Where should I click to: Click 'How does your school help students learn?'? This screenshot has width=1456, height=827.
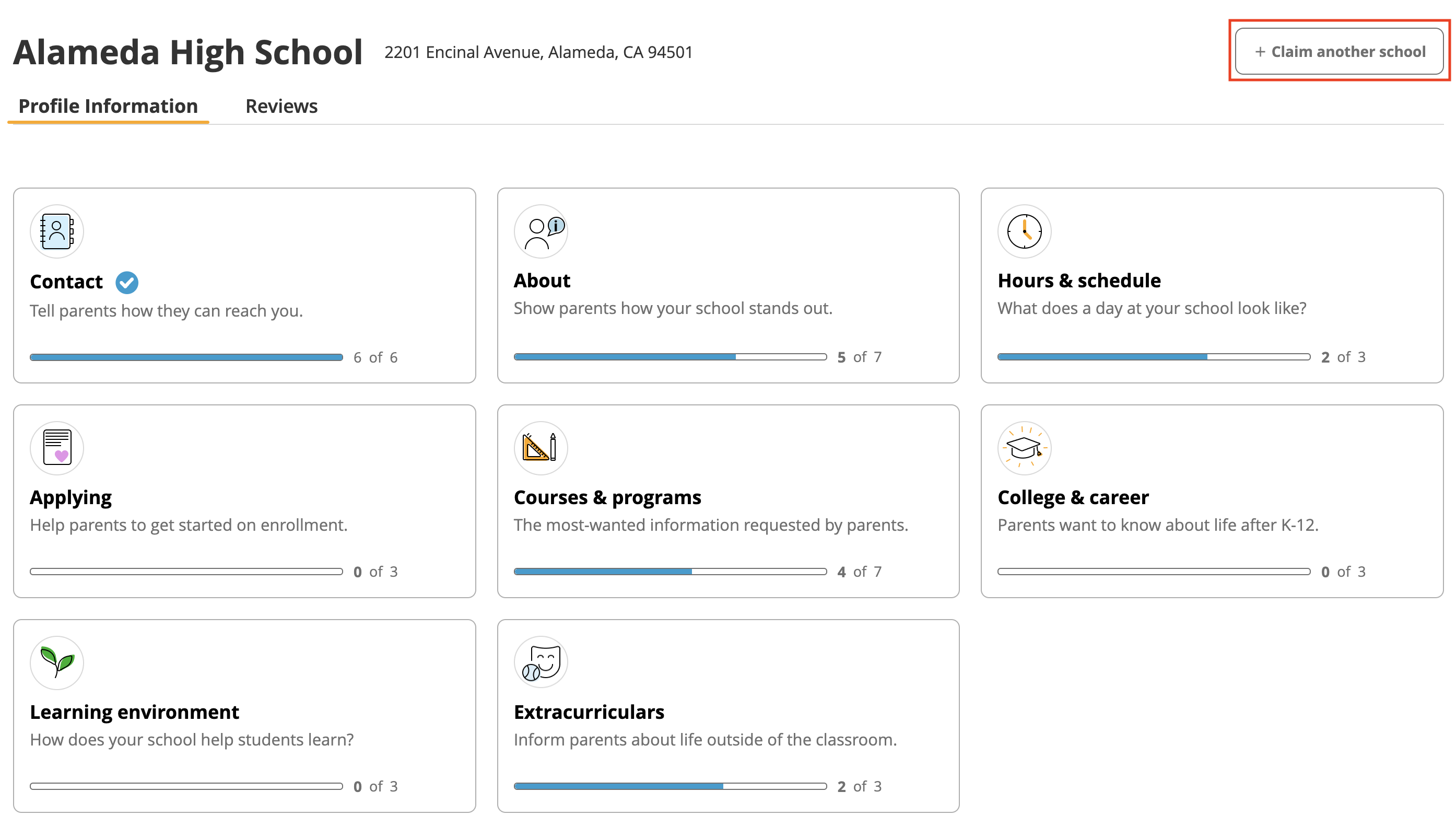[192, 740]
